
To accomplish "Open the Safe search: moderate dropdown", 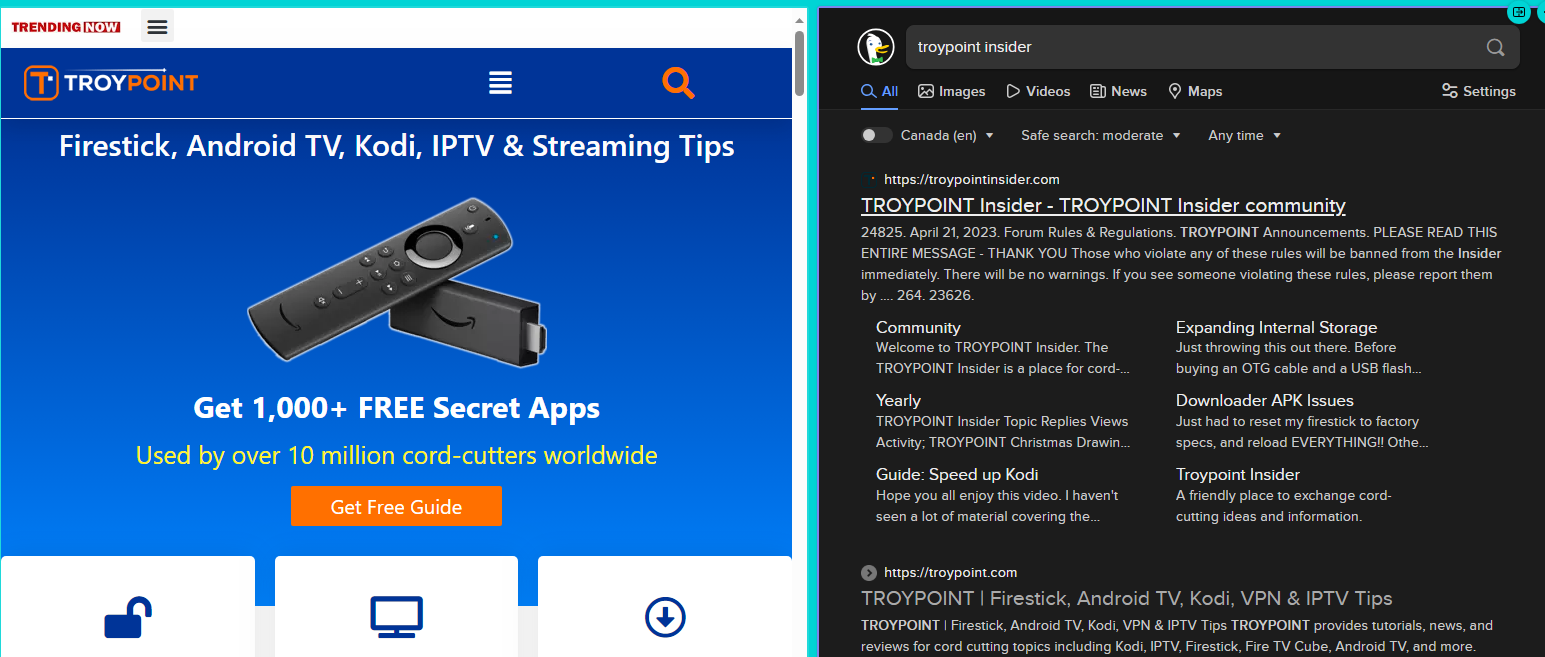I will tap(1101, 135).
